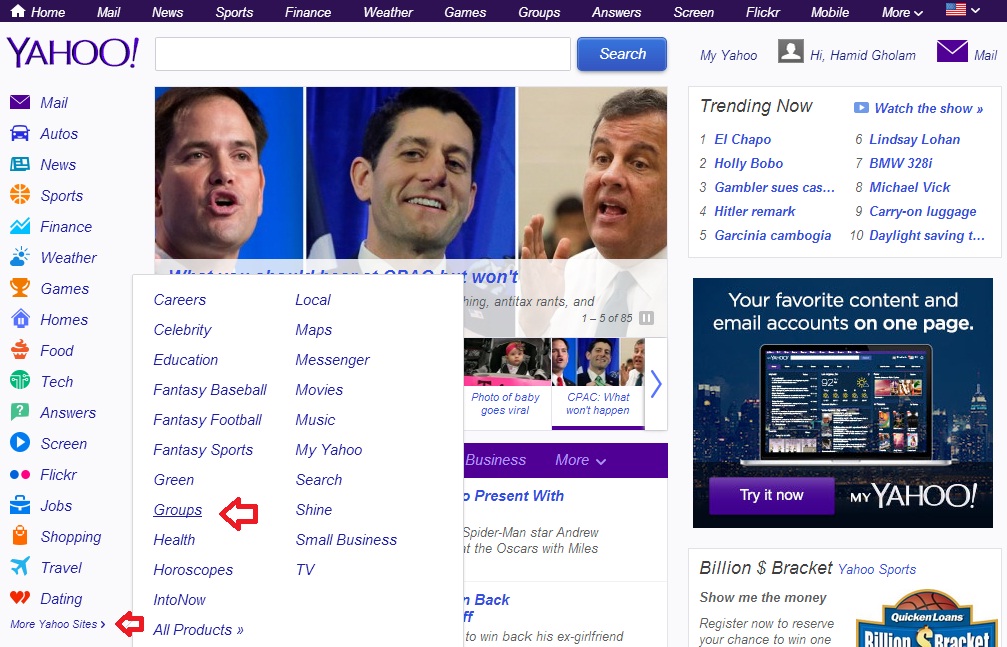
Task: Open Answers in the top navigation bar
Action: (617, 12)
